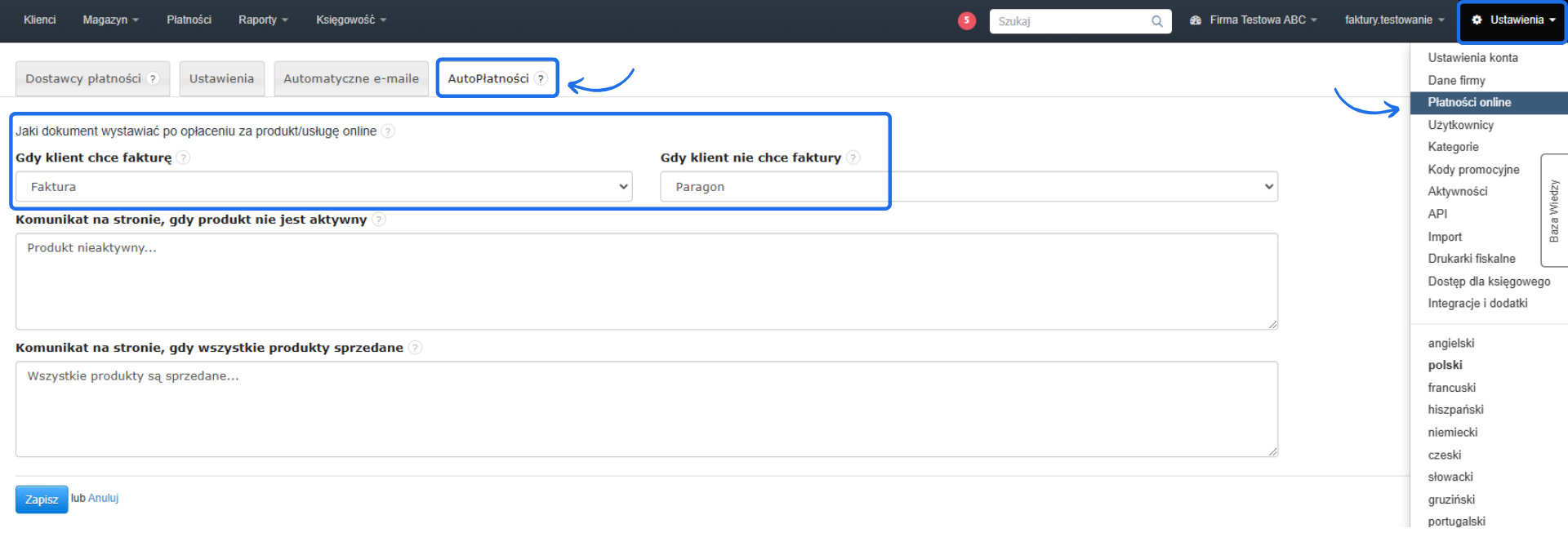Click help icon for all products sold message
The image size is (1568, 533).
point(415,348)
